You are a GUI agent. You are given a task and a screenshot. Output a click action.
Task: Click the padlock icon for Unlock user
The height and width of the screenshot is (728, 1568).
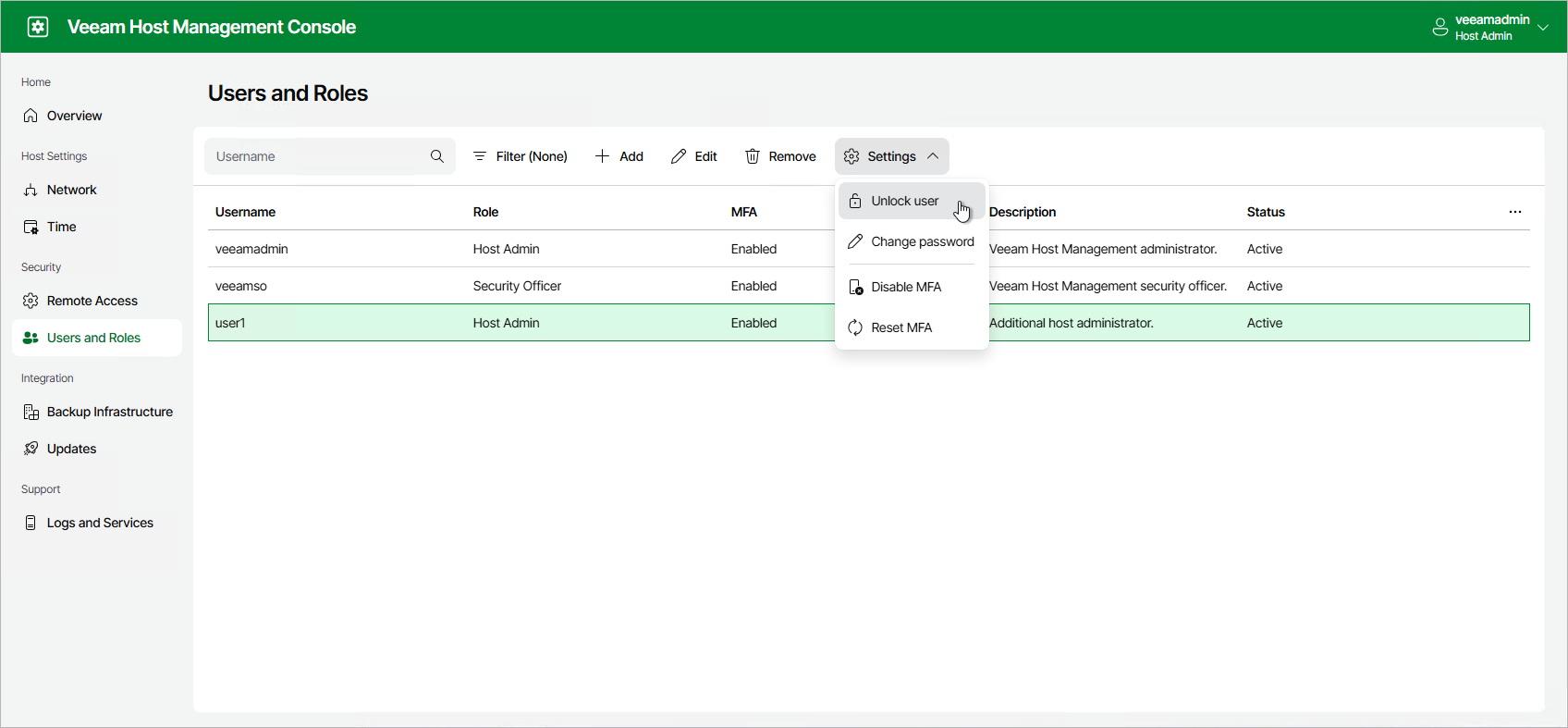(x=855, y=201)
